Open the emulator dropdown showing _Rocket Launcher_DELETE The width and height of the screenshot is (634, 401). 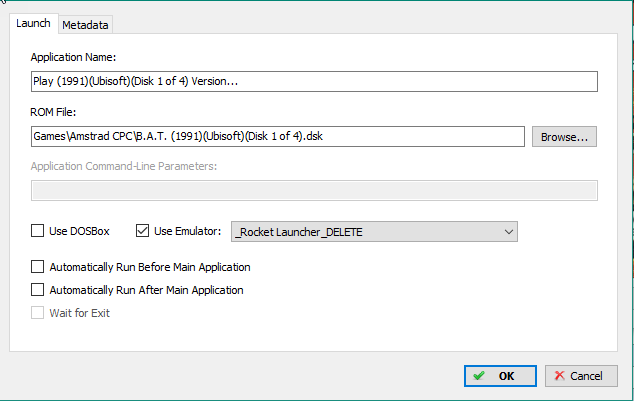tap(374, 232)
